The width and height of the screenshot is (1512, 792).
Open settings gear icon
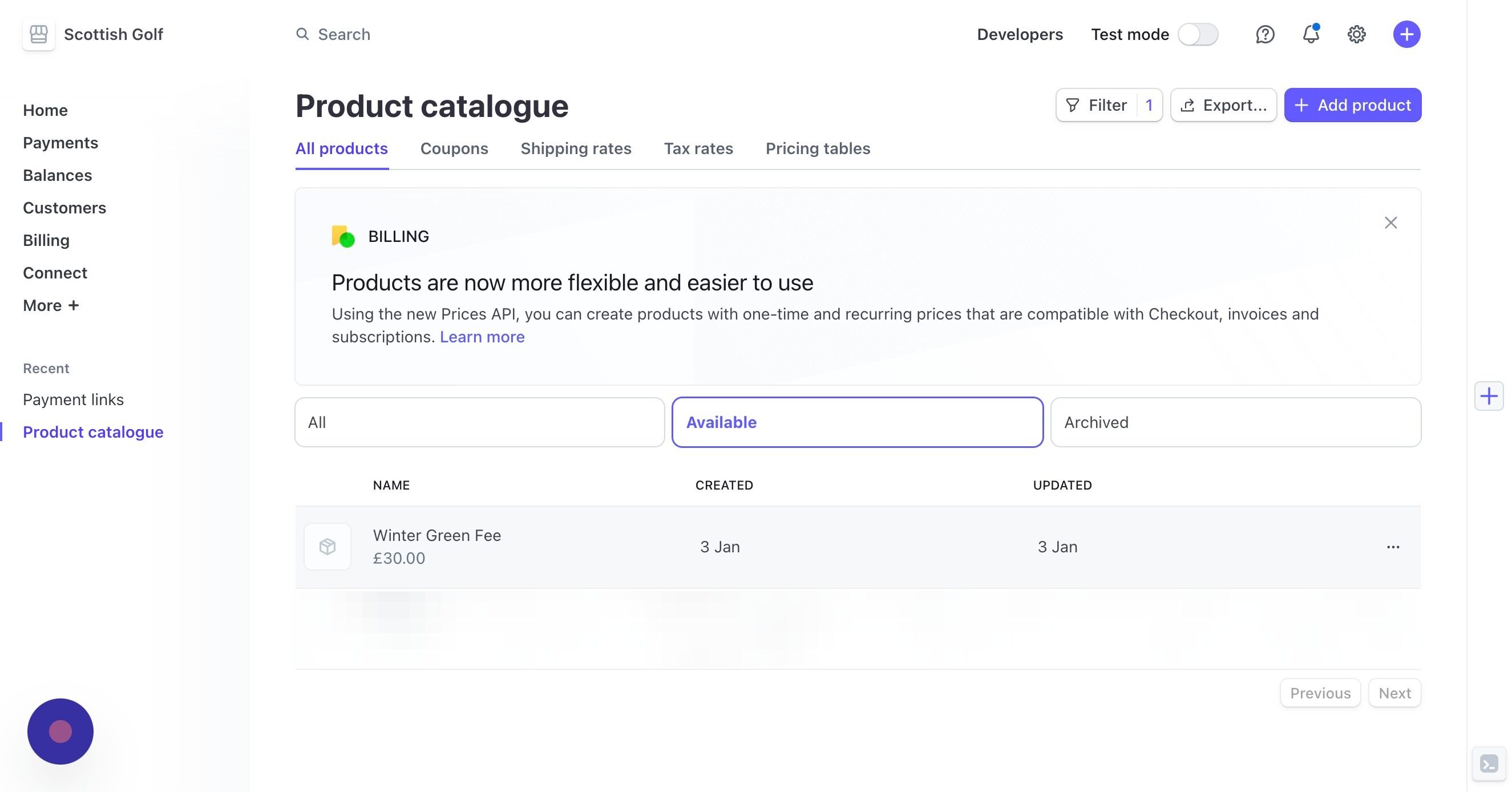coord(1356,35)
